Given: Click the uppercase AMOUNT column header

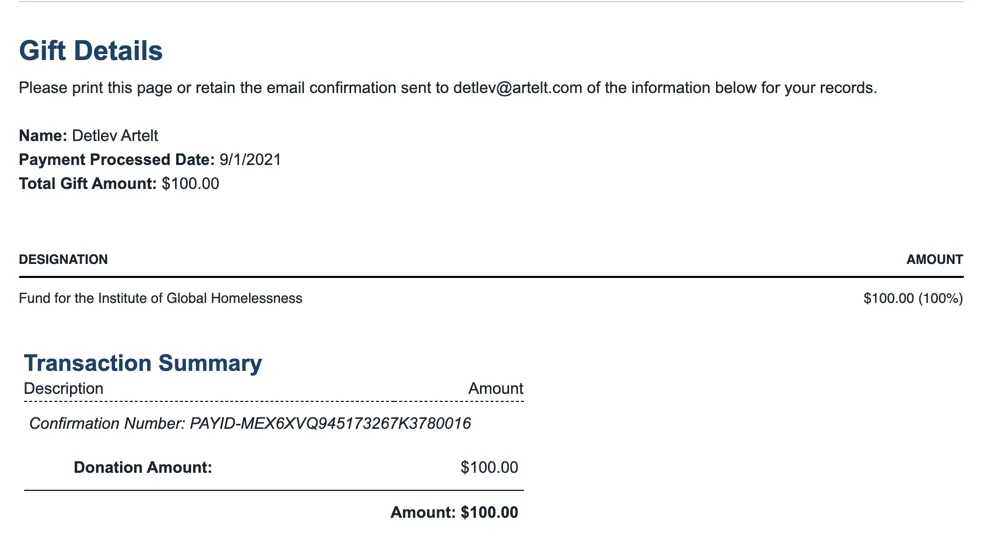Looking at the screenshot, I should coord(934,259).
